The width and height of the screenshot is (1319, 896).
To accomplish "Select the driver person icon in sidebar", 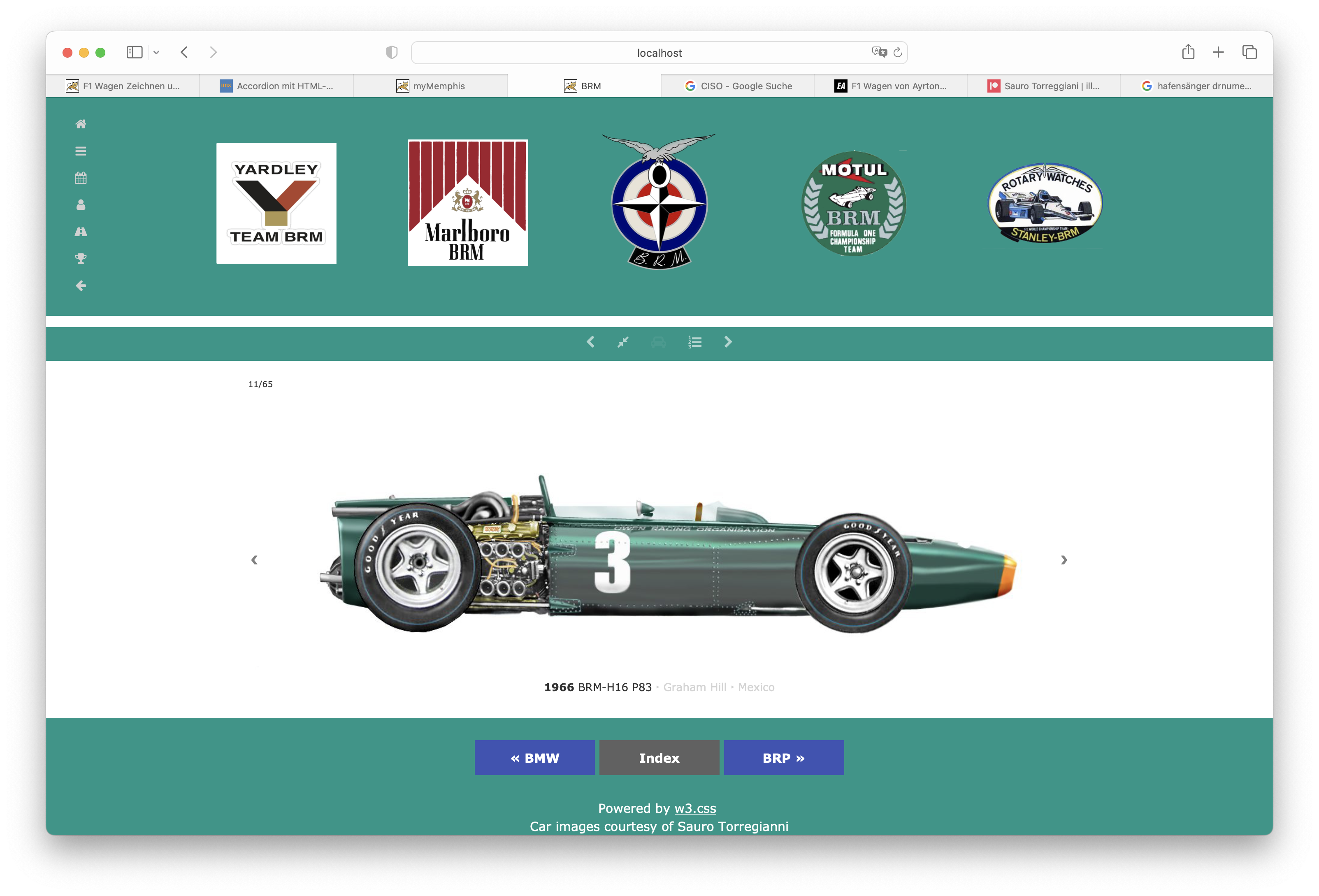I will coord(81,205).
